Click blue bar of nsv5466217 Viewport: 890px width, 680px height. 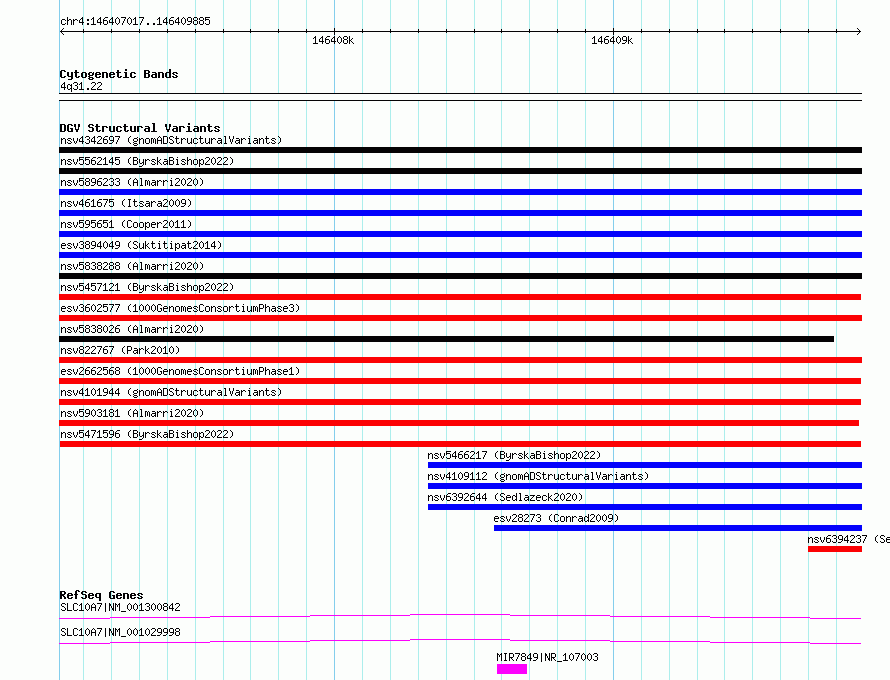pyautogui.click(x=645, y=465)
